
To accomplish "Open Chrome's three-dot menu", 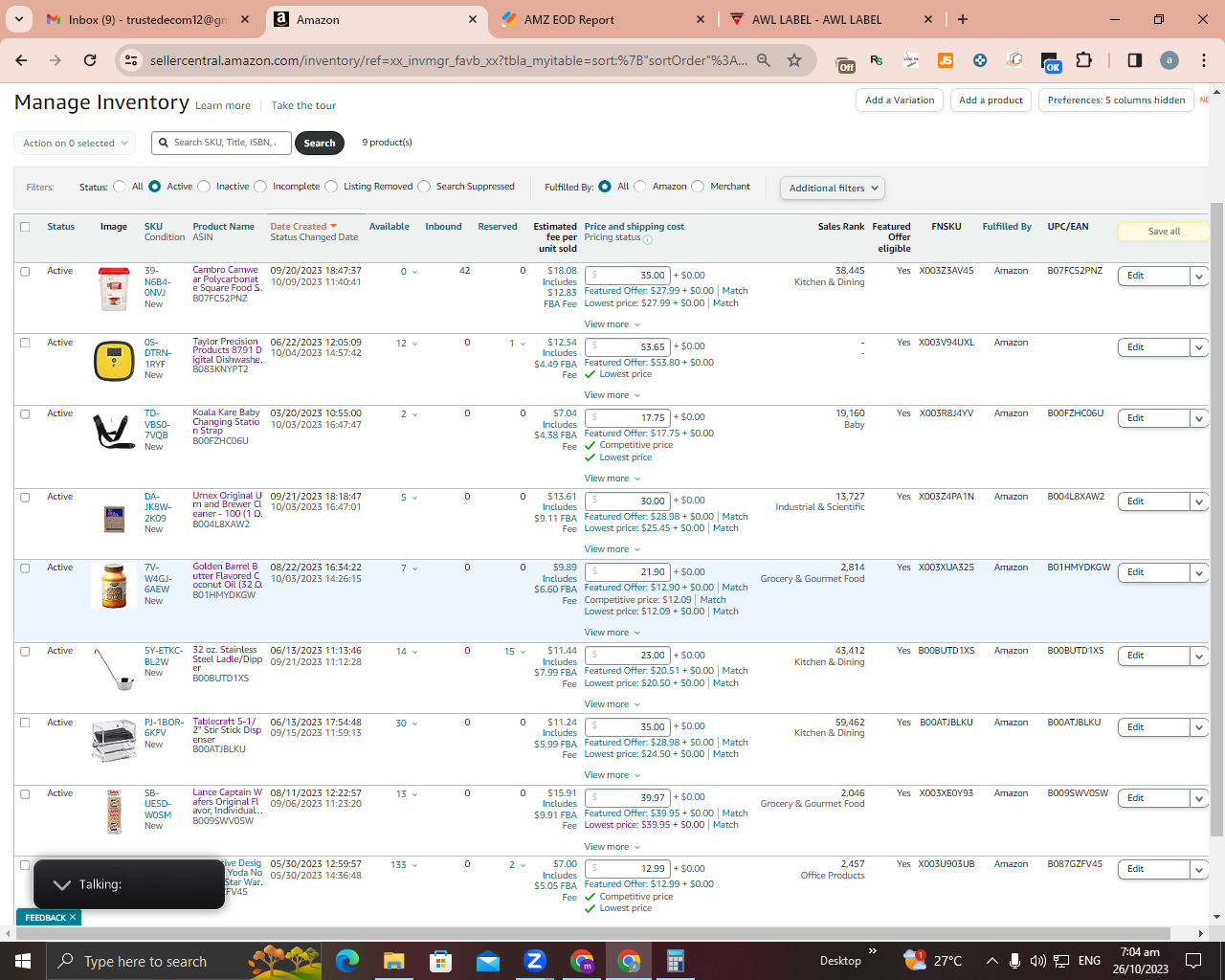I will pyautogui.click(x=1204, y=60).
